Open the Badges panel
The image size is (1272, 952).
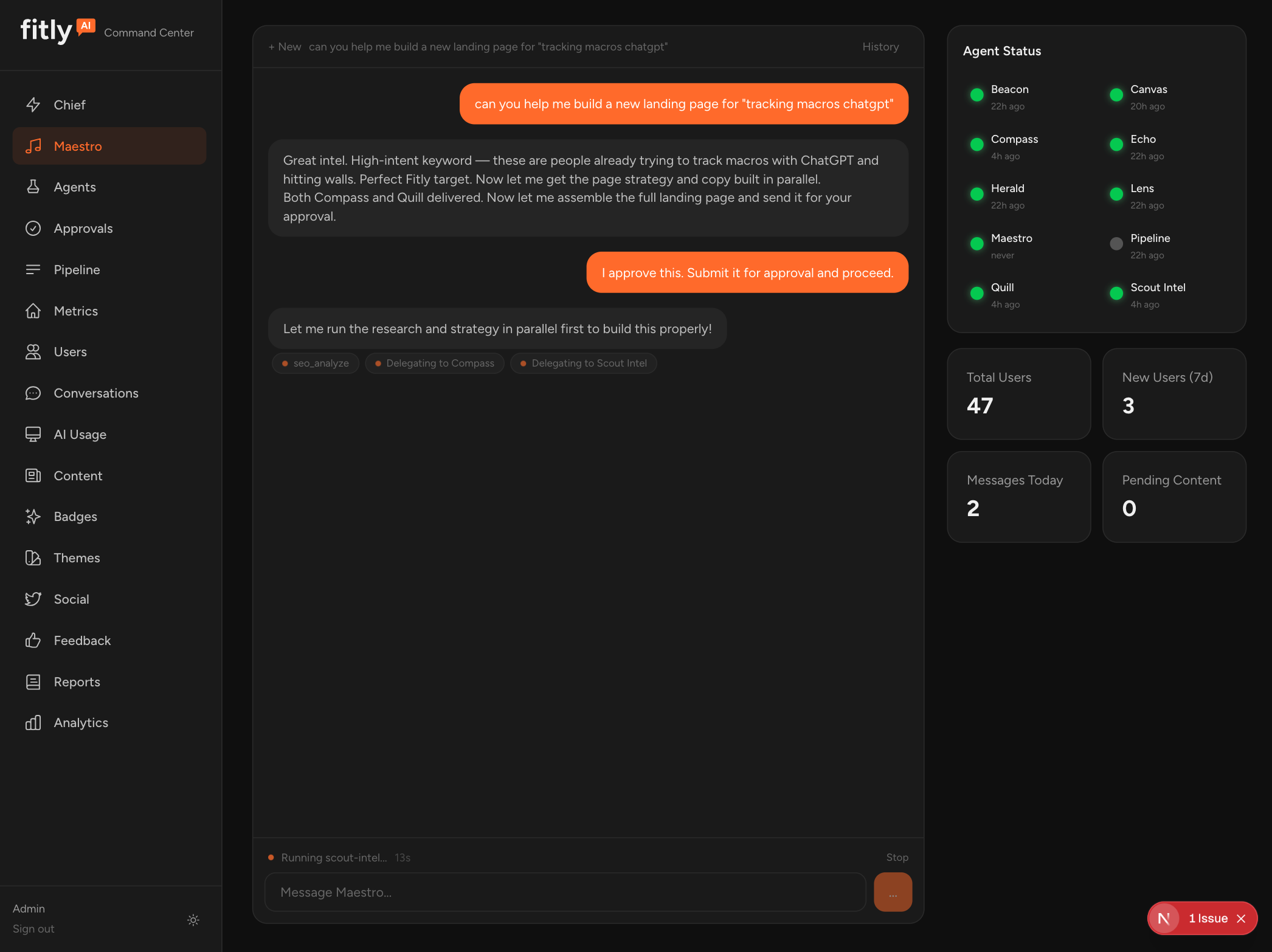(75, 516)
